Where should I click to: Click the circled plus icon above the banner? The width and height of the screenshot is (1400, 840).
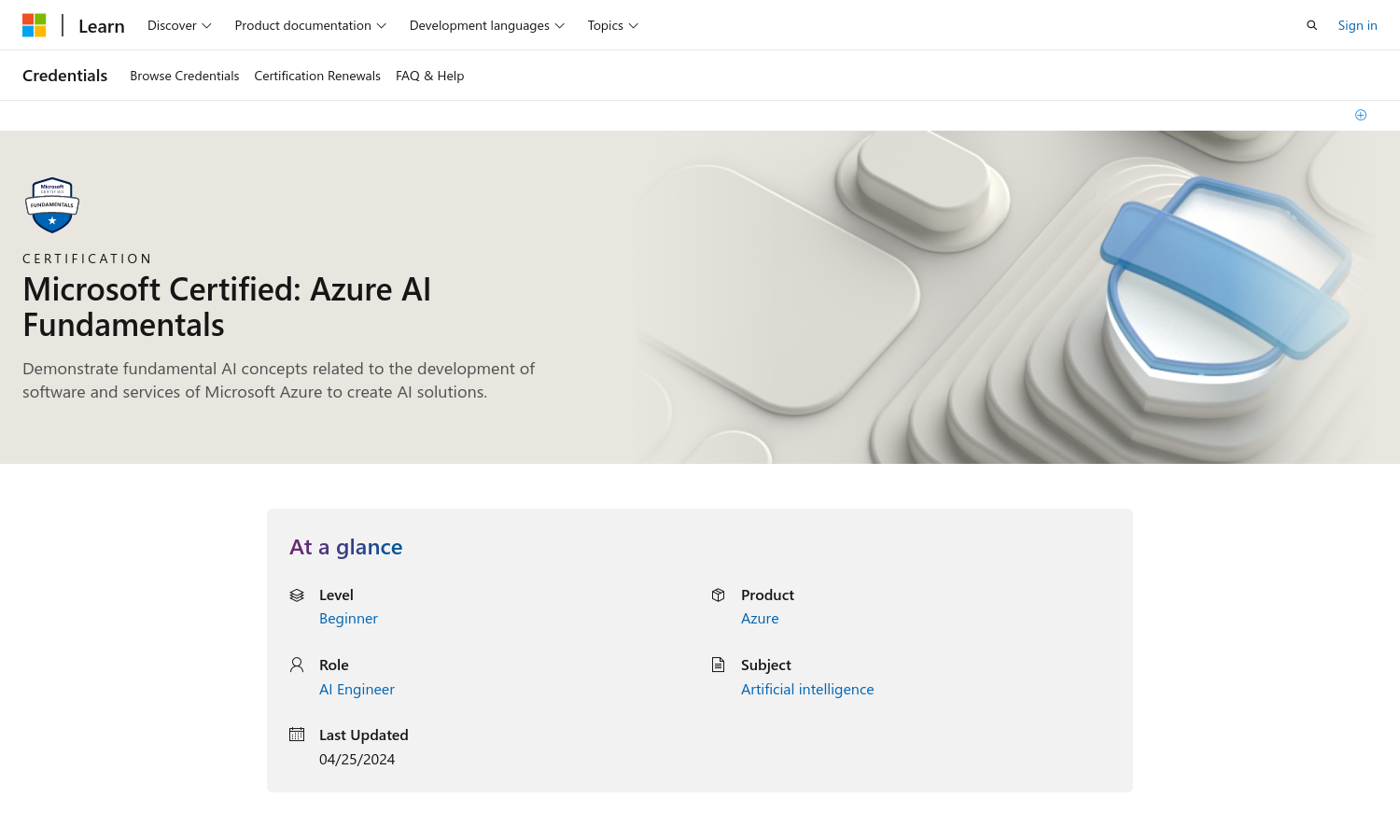click(x=1360, y=115)
